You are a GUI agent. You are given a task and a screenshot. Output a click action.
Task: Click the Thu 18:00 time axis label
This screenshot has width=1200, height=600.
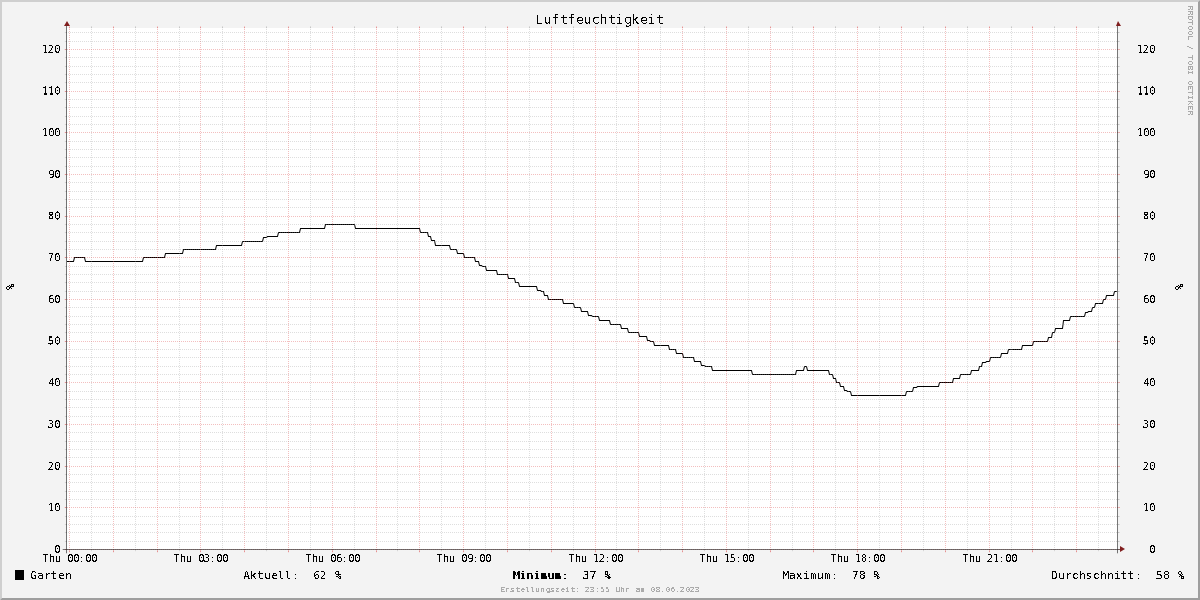858,558
